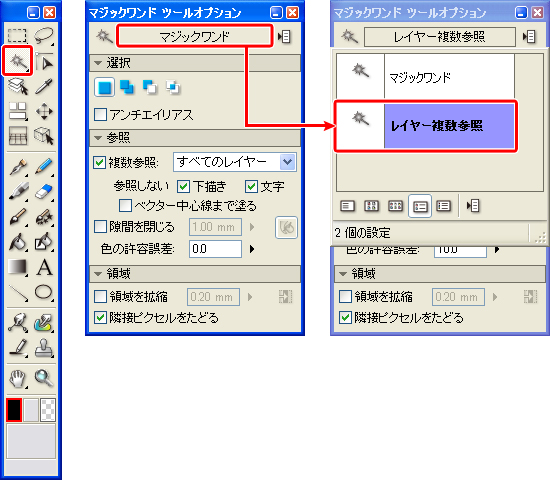Image resolution: width=550 pixels, height=480 pixels.
Task: Select the レイヤー複数参照 preset item
Action: [425, 126]
